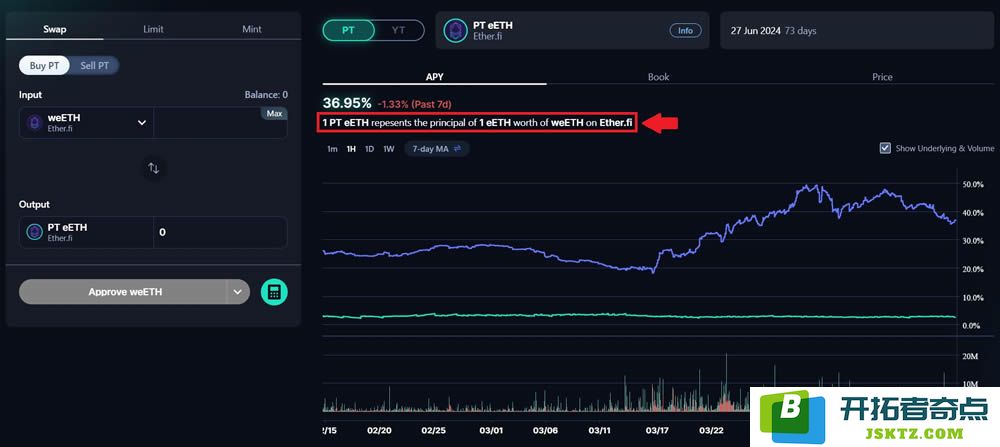
Task: Toggle the 7-day MA swap arrows
Action: pos(457,149)
